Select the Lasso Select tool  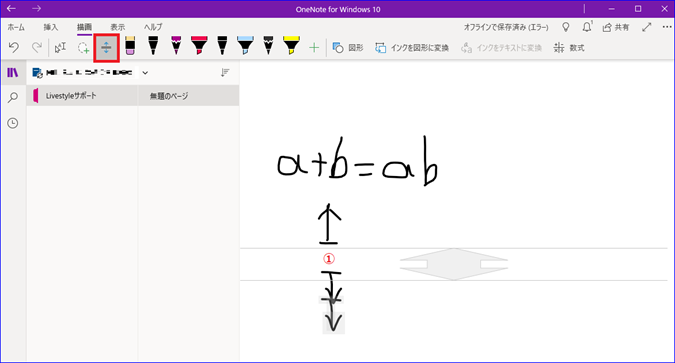pos(83,47)
